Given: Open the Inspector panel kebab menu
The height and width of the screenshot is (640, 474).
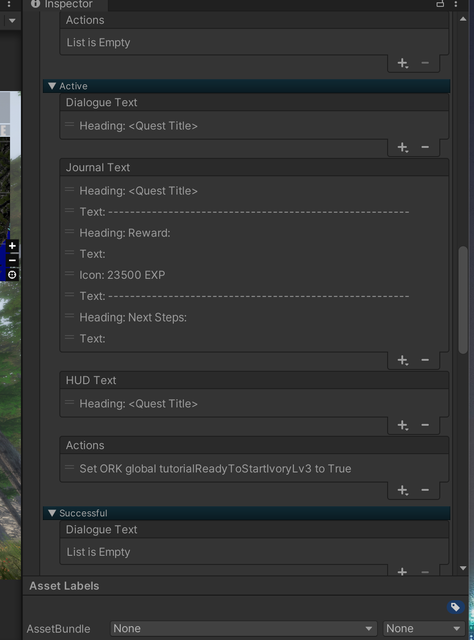Looking at the screenshot, I should point(456,4).
